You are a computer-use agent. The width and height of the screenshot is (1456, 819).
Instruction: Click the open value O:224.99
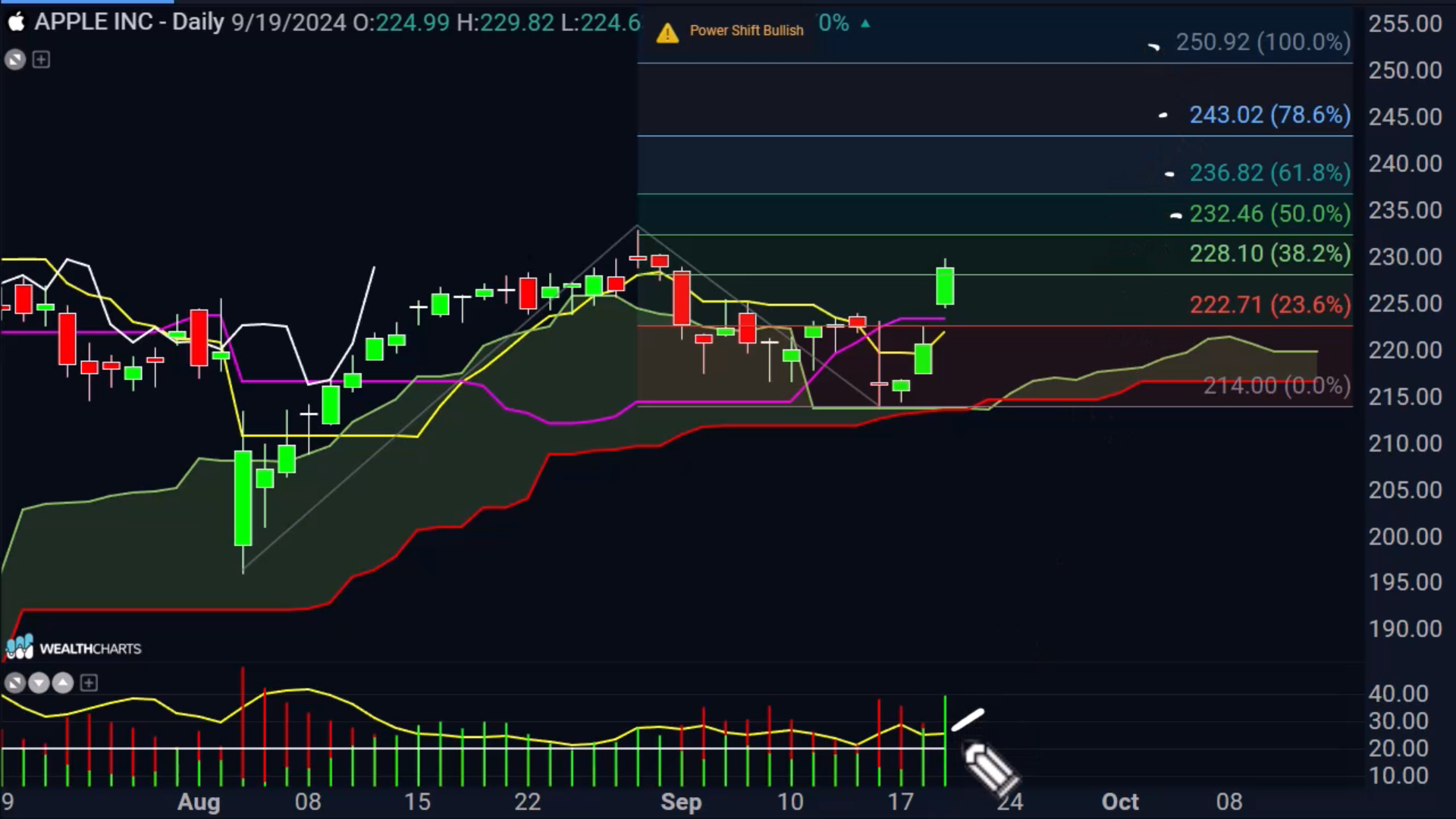pos(401,22)
